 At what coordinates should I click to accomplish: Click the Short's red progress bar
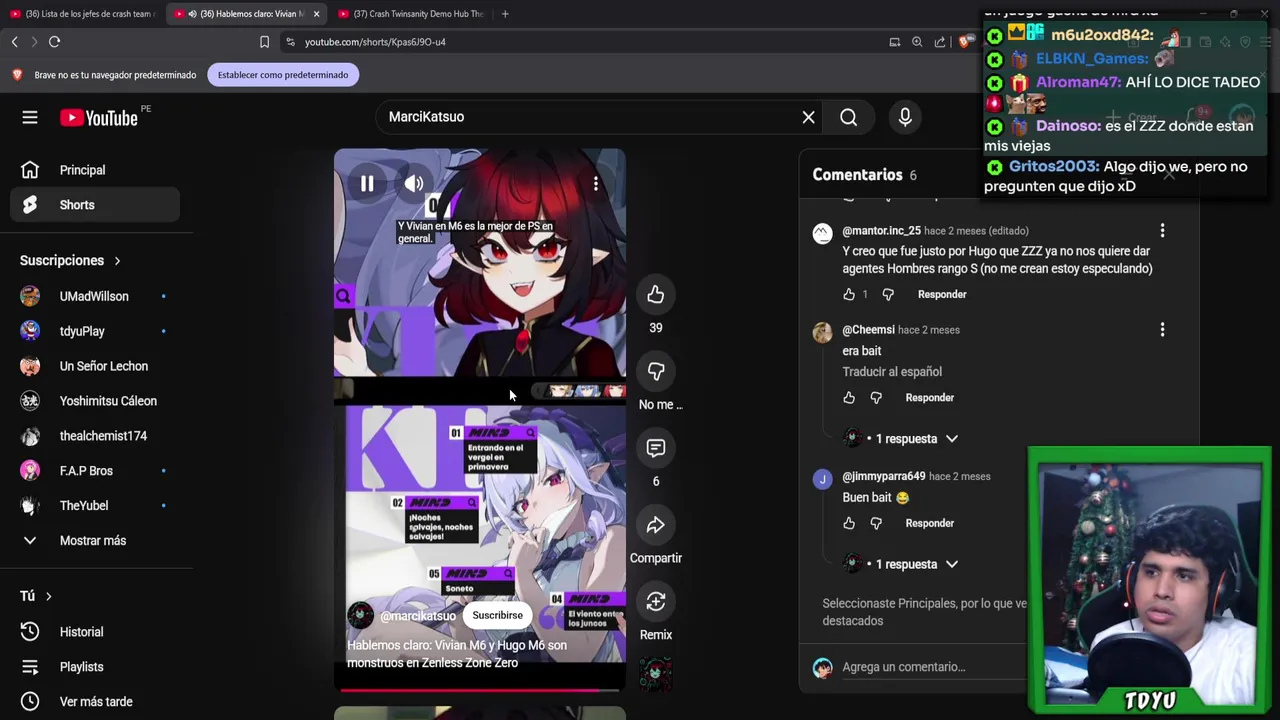(480, 690)
